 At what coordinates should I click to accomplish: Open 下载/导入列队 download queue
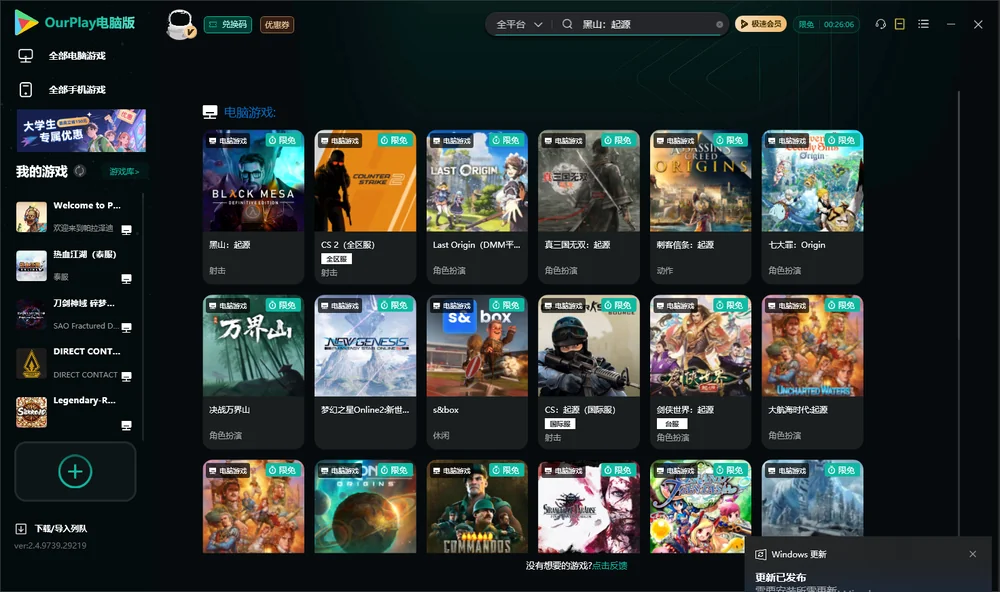tap(52, 528)
